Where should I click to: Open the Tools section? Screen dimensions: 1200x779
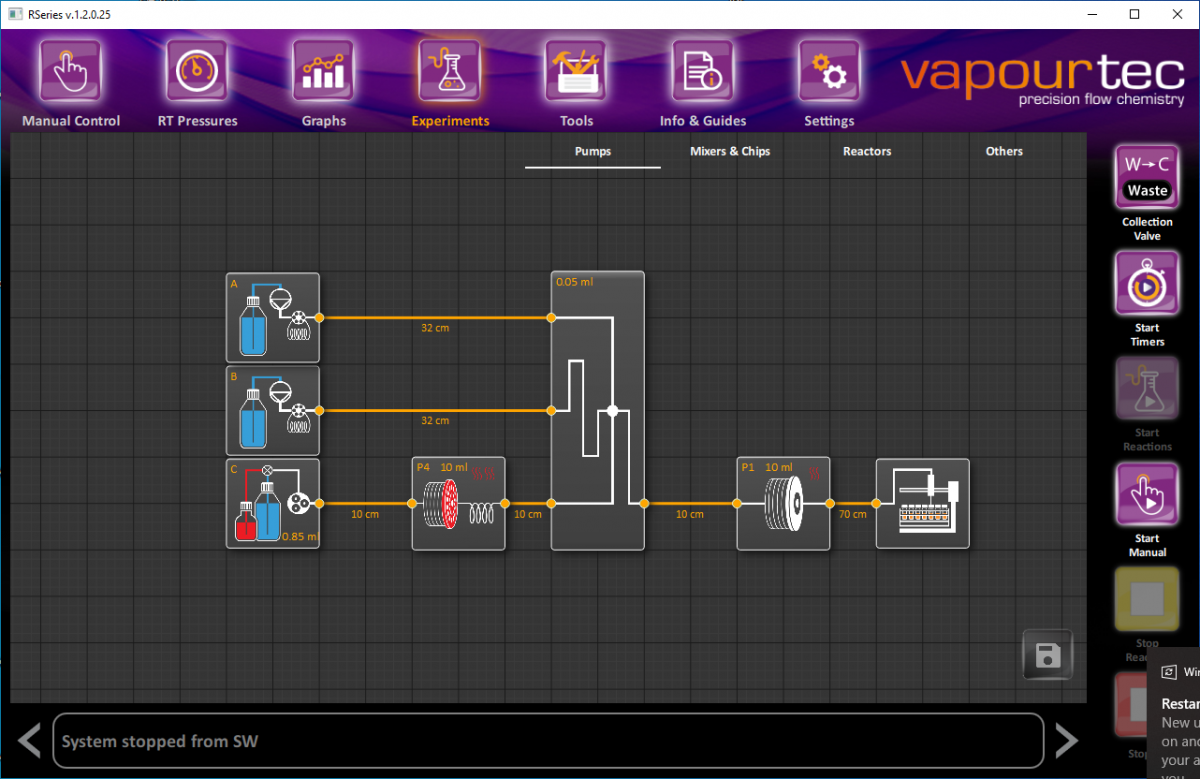point(576,80)
